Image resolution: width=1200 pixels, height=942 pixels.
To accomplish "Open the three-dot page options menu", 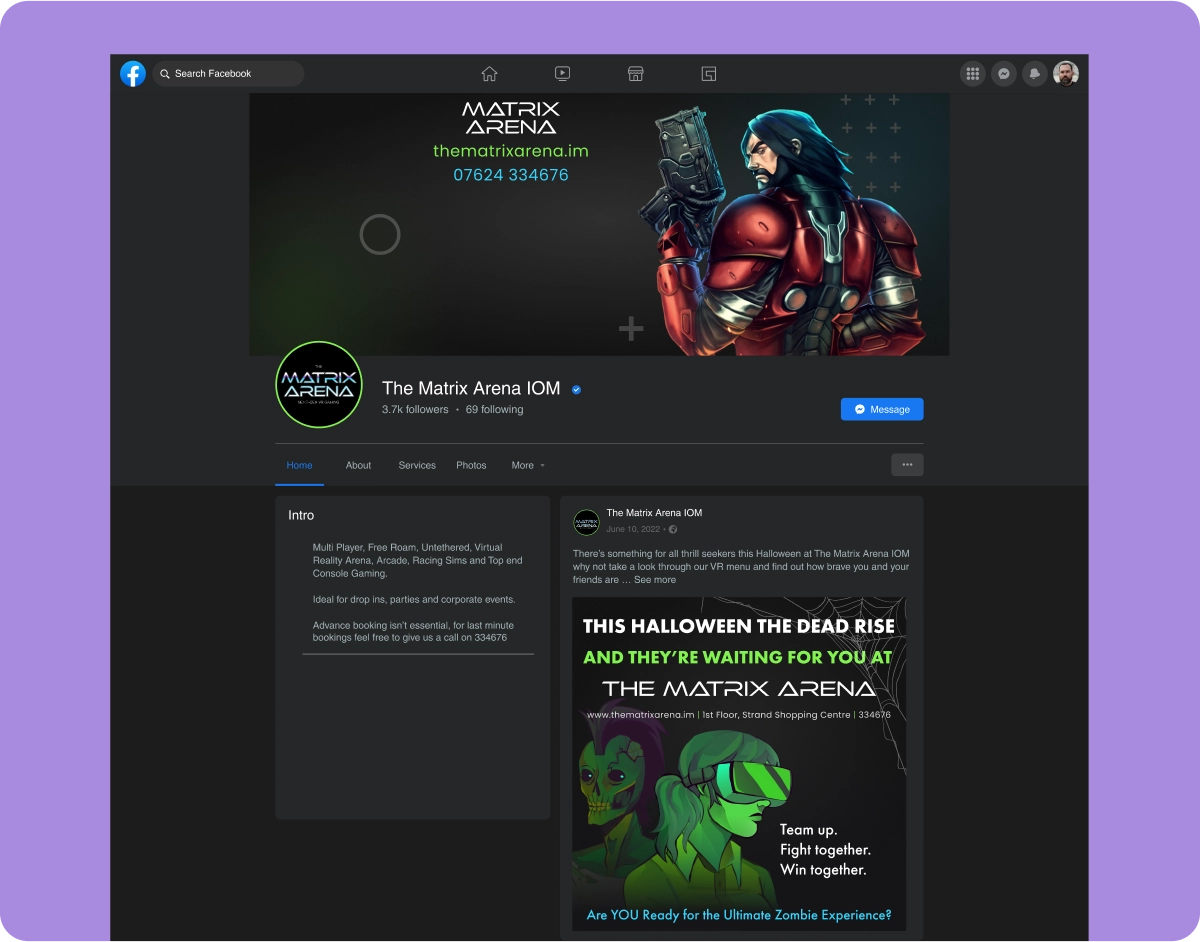I will click(907, 464).
